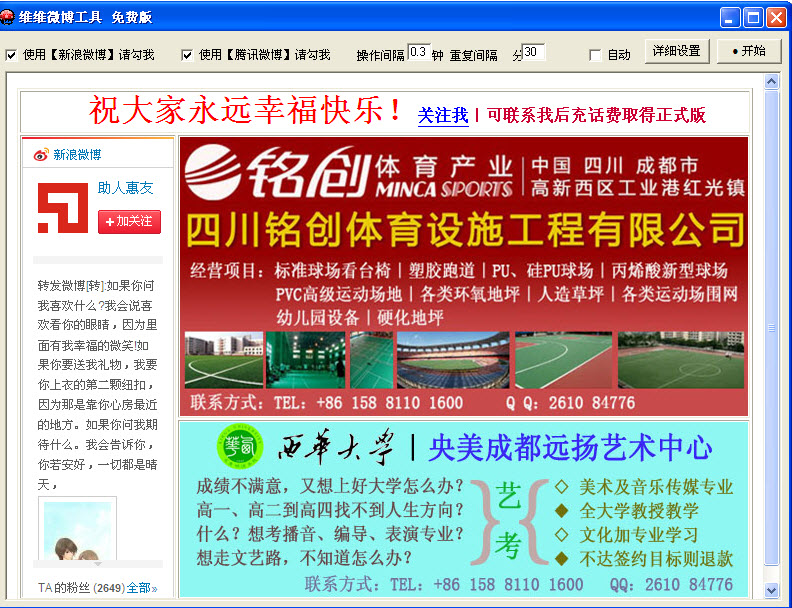Open the 助人惠友 profile avatar

[x=63, y=208]
